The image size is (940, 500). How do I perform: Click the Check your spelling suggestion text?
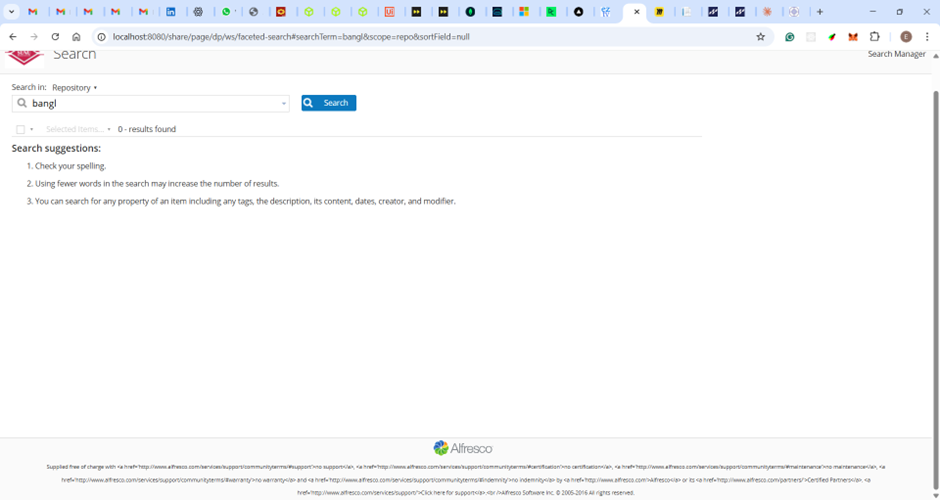coord(70,166)
